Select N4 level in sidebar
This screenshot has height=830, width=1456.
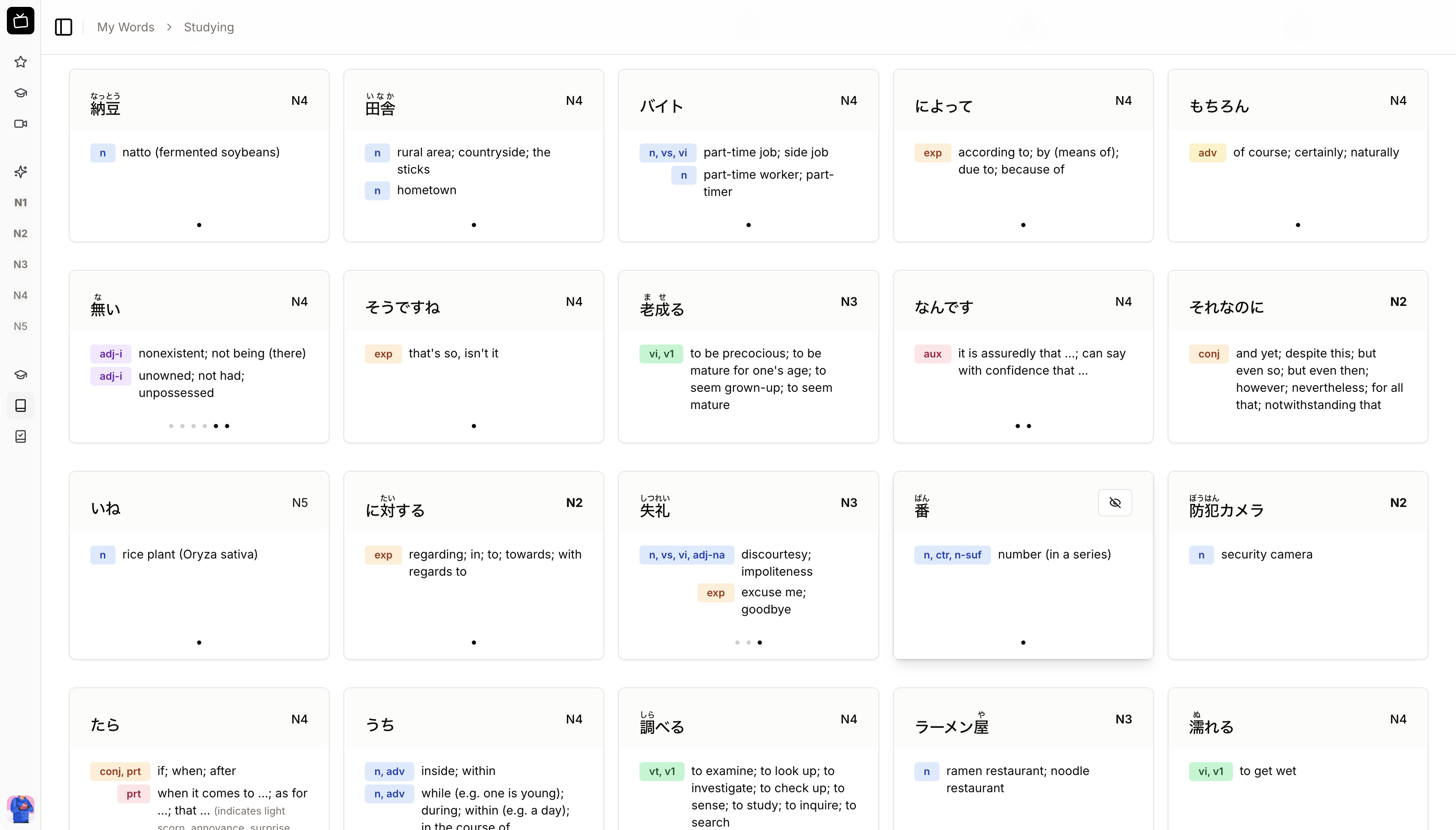coord(21,295)
